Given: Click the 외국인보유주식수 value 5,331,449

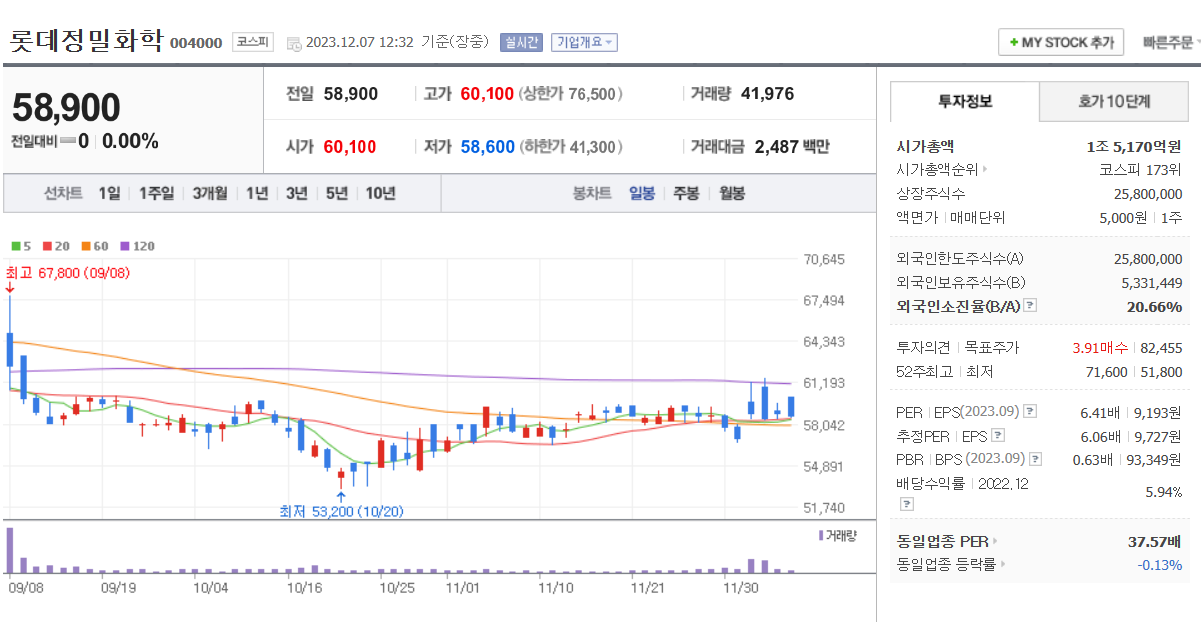Looking at the screenshot, I should pos(1152,283).
